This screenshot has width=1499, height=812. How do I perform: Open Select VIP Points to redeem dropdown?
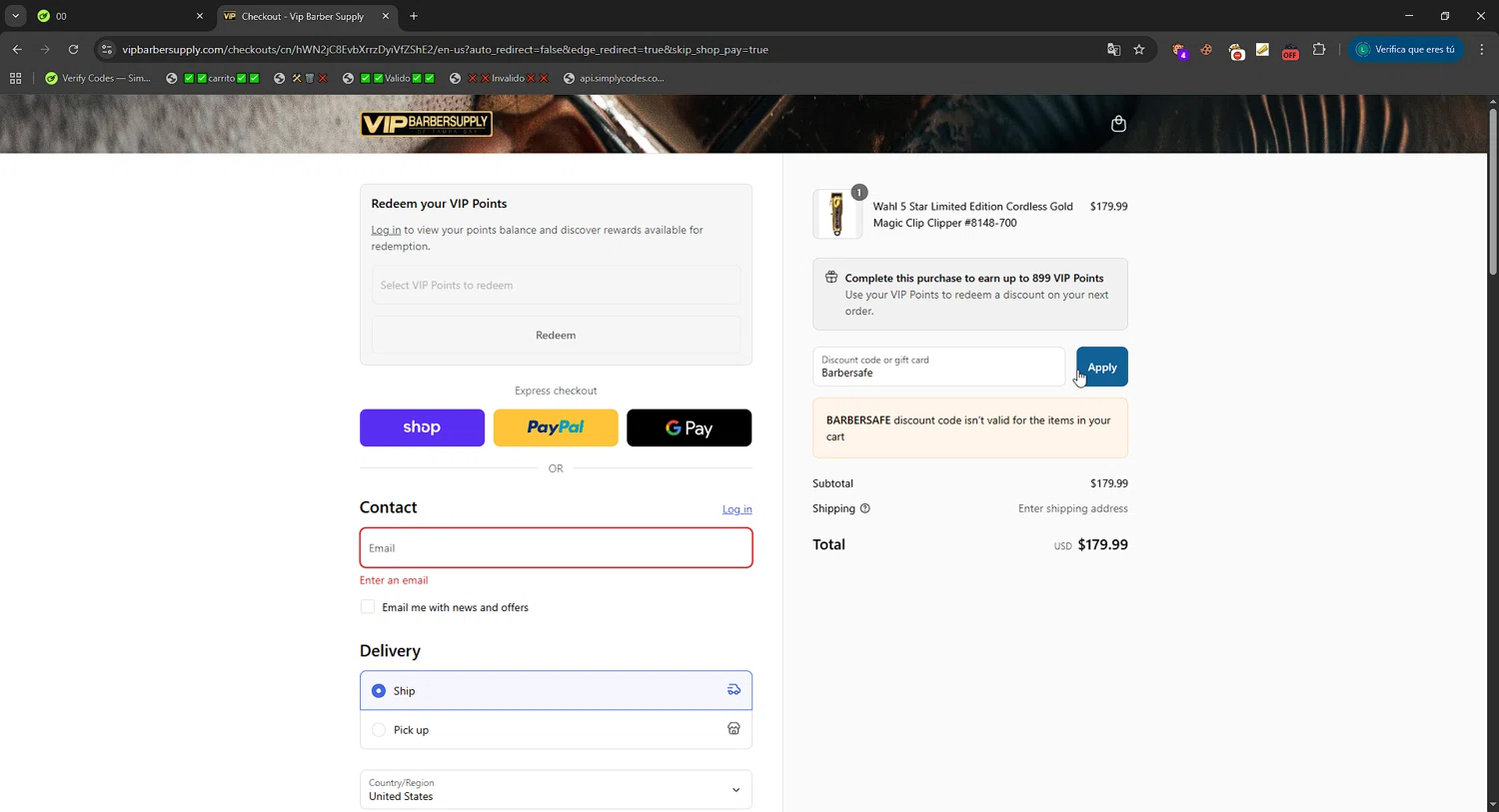coord(556,285)
